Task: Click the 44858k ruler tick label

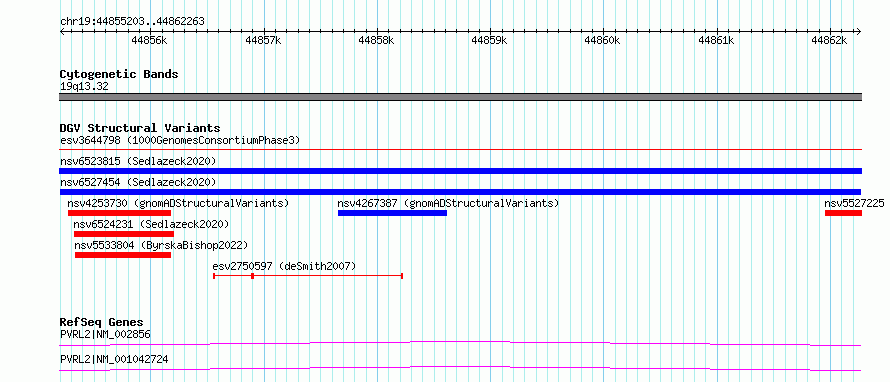Action: (376, 41)
